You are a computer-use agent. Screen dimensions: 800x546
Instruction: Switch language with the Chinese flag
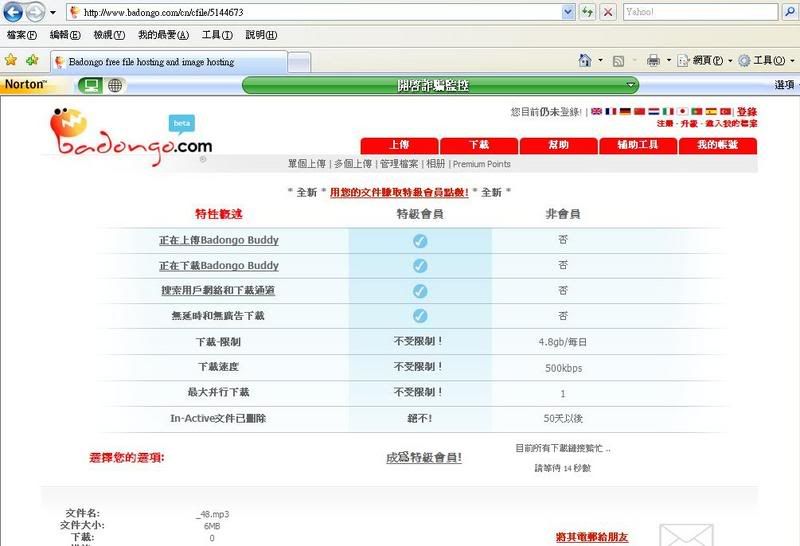[639, 111]
